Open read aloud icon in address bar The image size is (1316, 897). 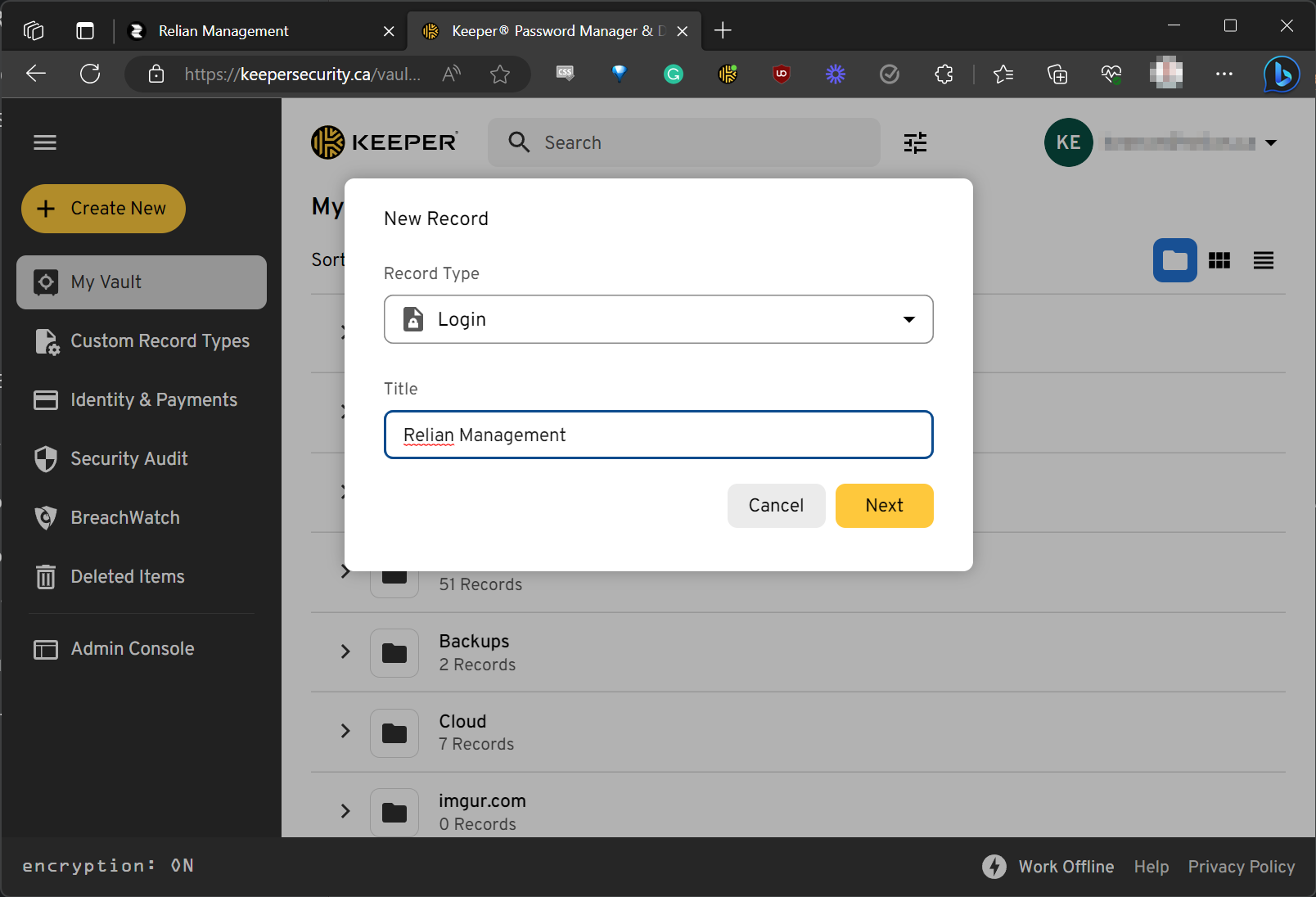tap(451, 74)
